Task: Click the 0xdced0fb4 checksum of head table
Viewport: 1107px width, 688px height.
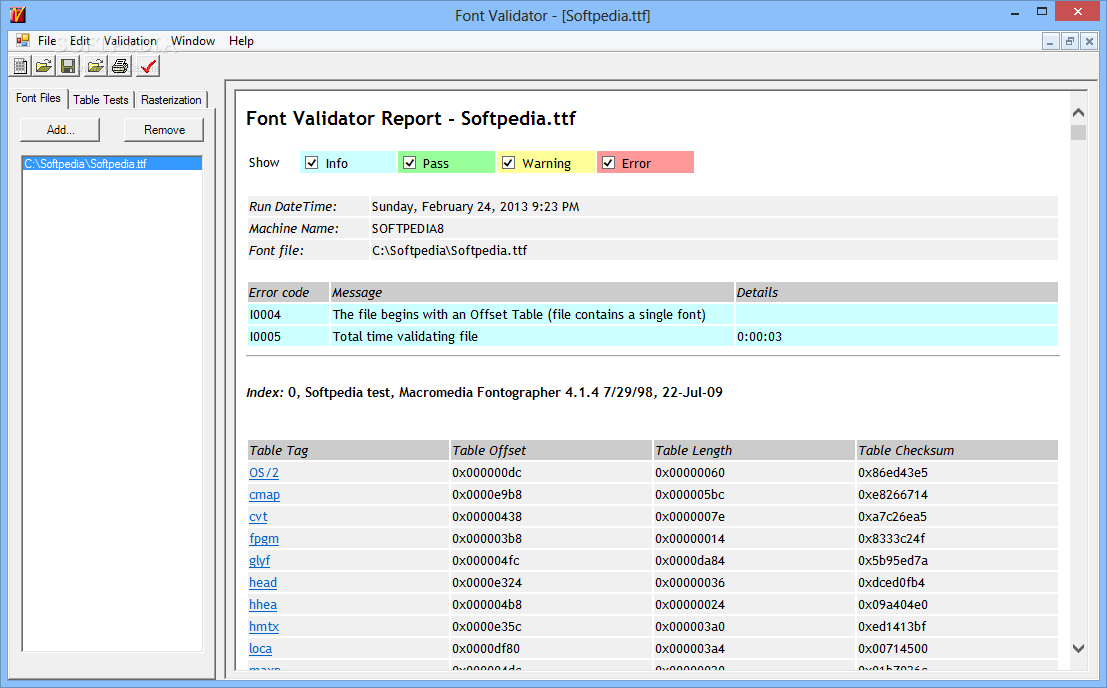Action: 892,582
